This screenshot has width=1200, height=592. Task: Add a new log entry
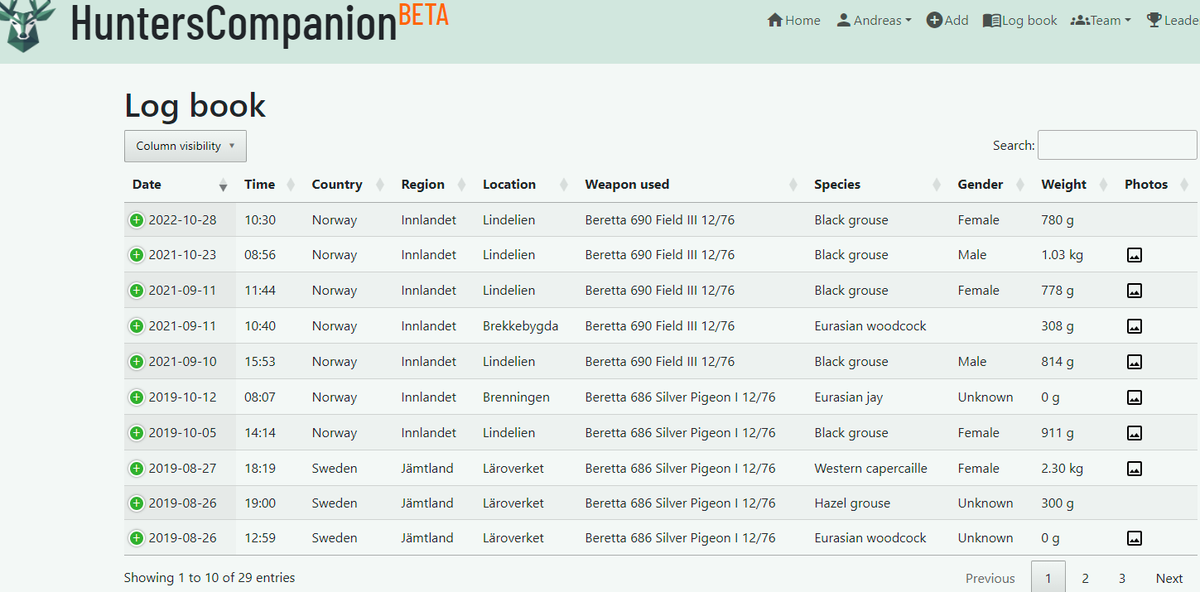tap(947, 20)
